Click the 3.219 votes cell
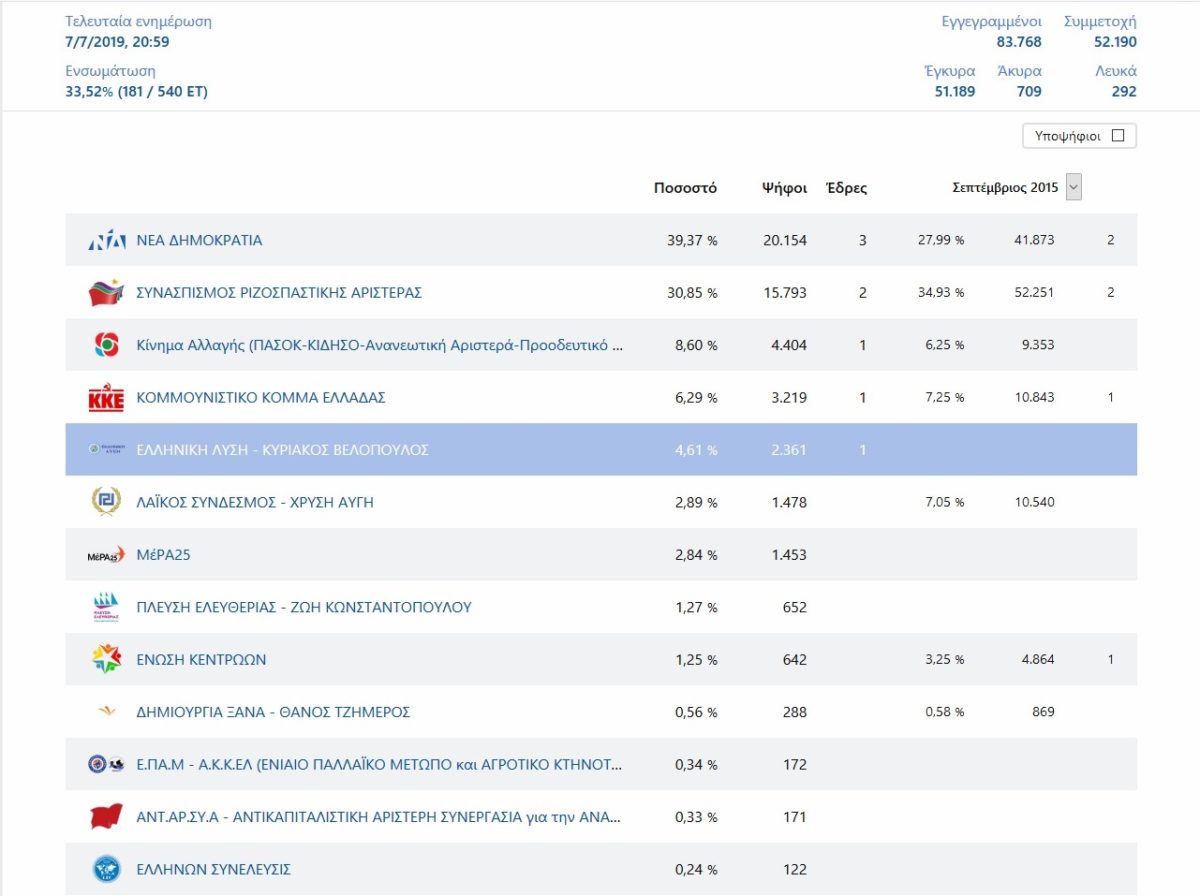 [789, 398]
